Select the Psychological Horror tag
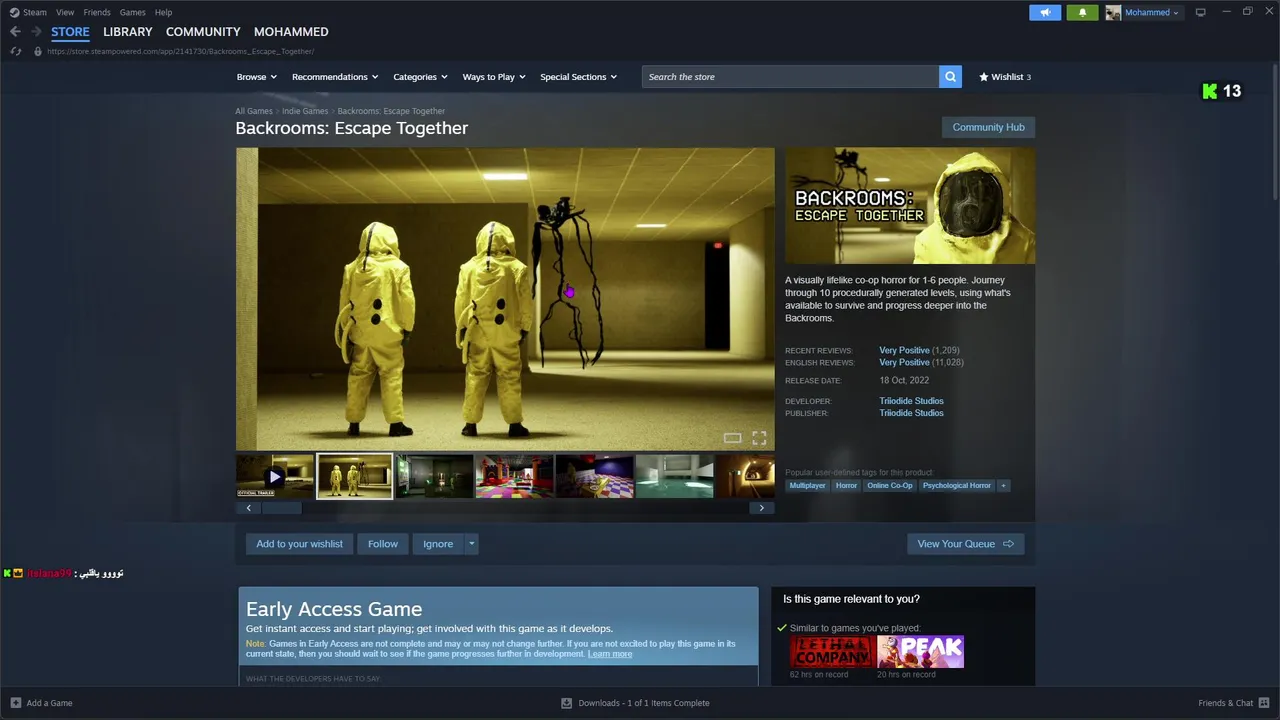Image resolution: width=1280 pixels, height=720 pixels. pyautogui.click(x=957, y=486)
